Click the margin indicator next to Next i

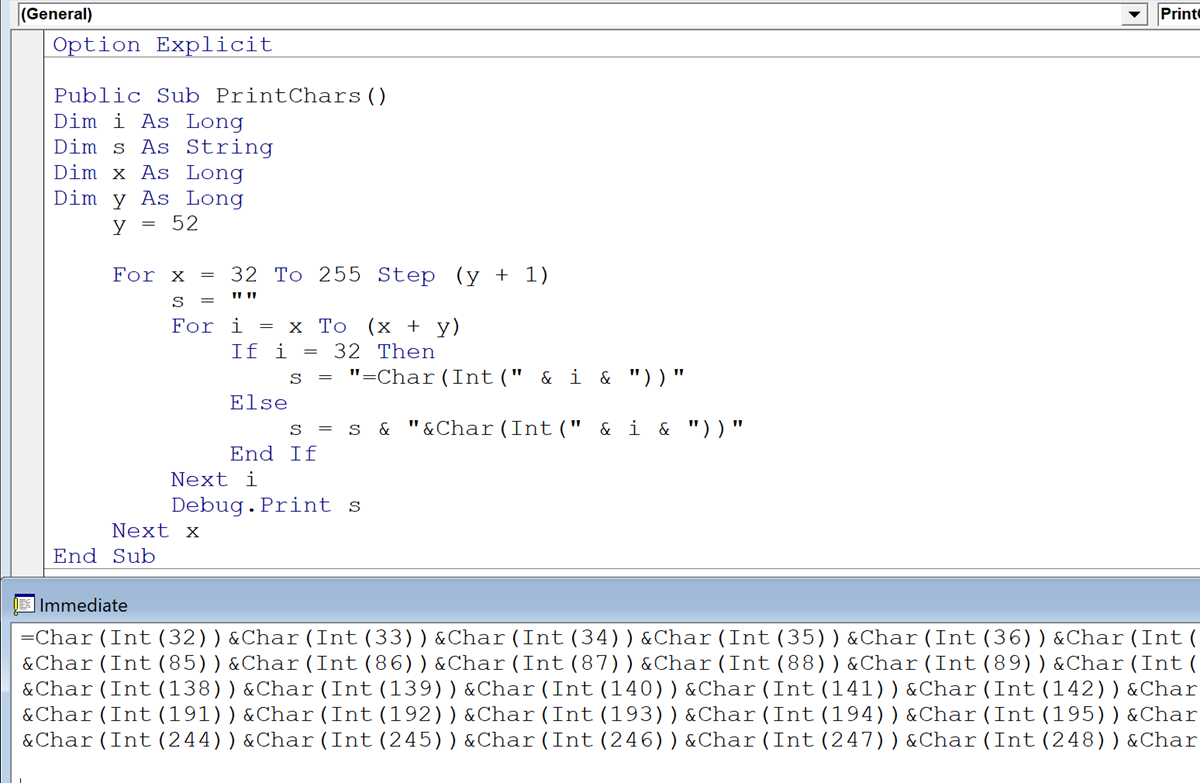[25, 479]
